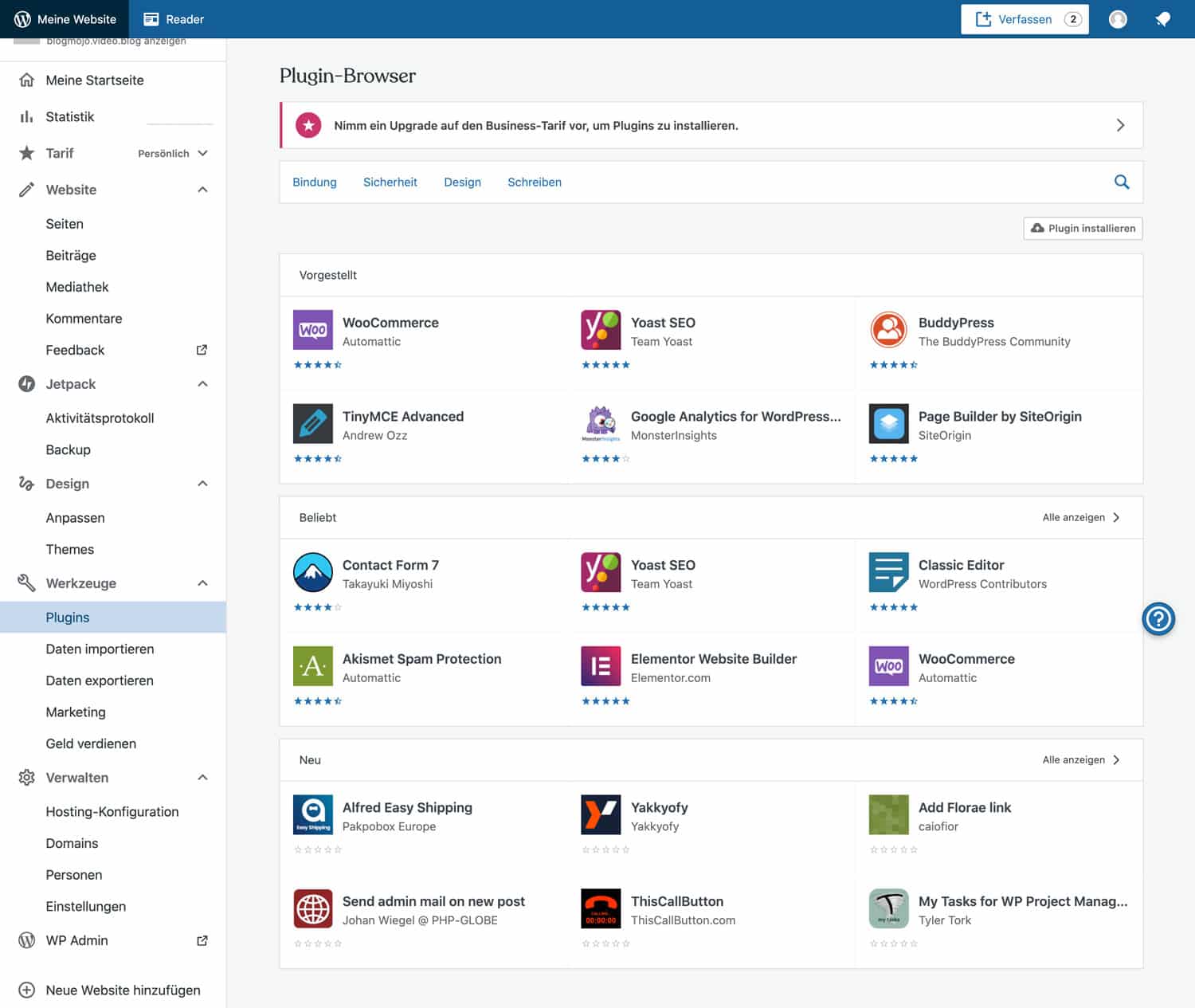
Task: Expand the Tarif Persönlich dropdown
Action: 202,153
